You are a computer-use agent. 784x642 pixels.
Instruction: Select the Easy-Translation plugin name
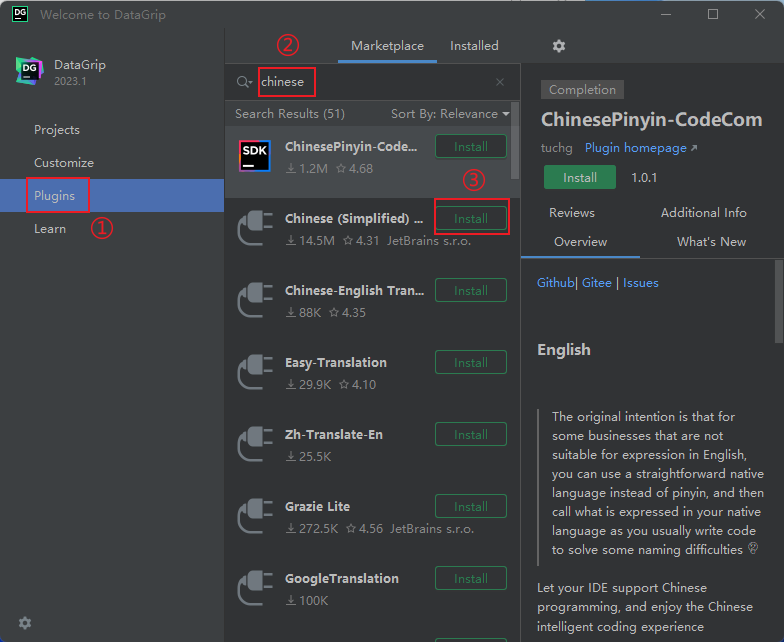(336, 363)
